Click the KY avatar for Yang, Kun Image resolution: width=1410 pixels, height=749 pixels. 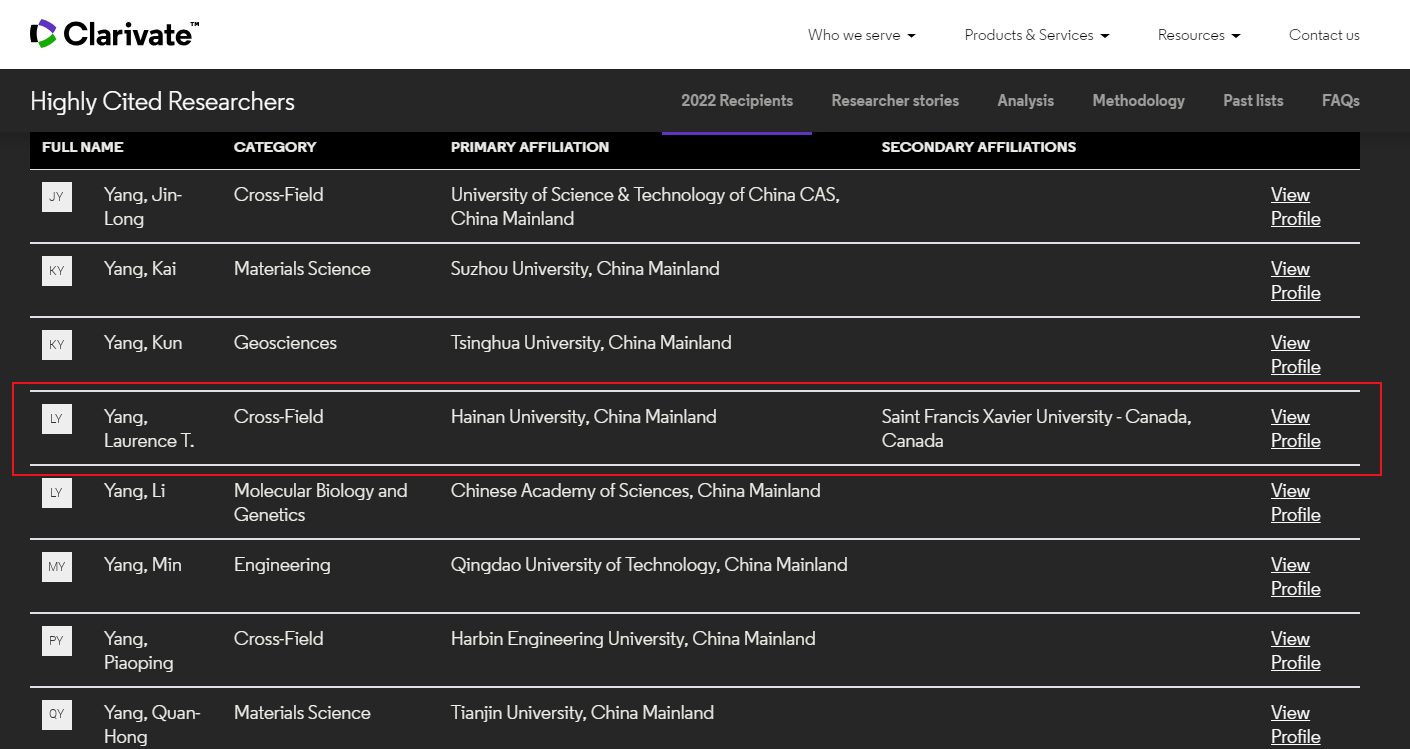[x=57, y=345]
